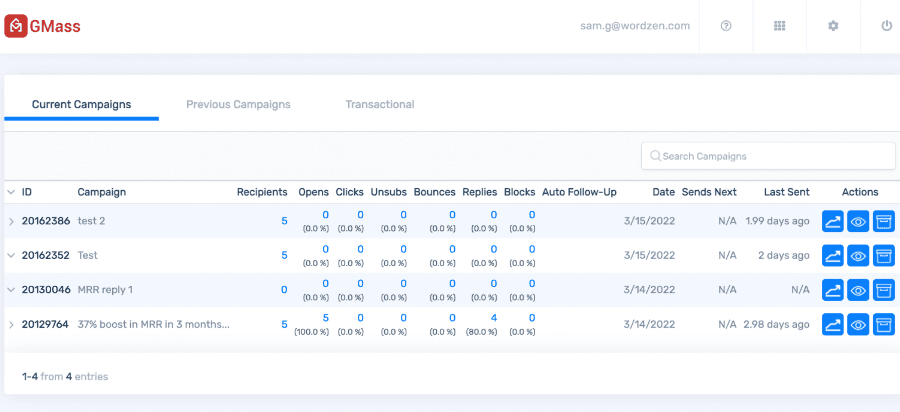This screenshot has width=900, height=412.
Task: Open report chart icon for test 2
Action: tap(833, 221)
